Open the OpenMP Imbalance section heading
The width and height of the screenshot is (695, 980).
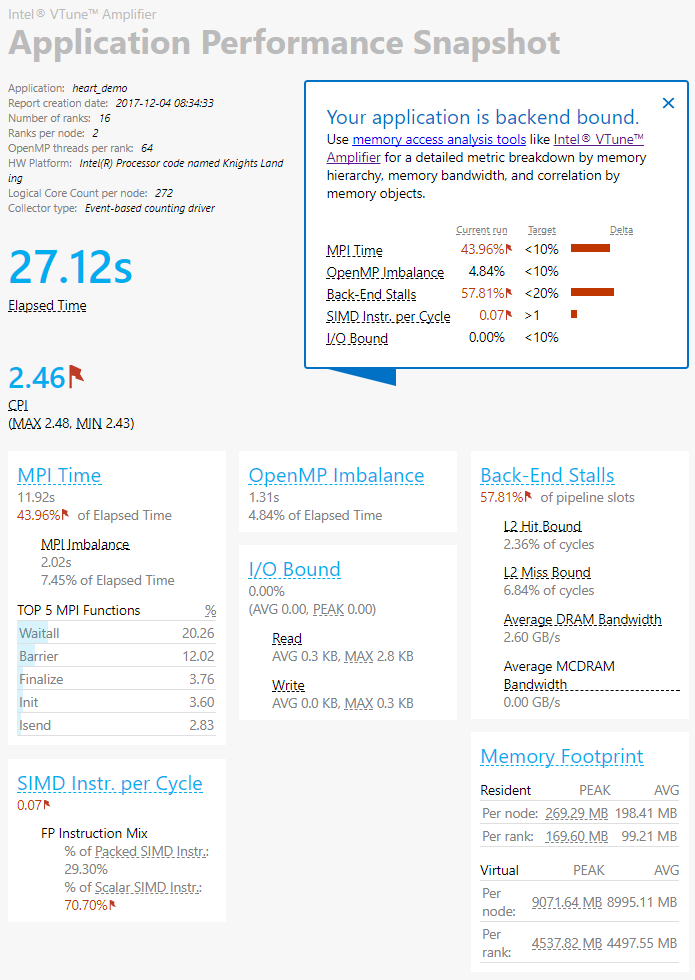pos(336,476)
